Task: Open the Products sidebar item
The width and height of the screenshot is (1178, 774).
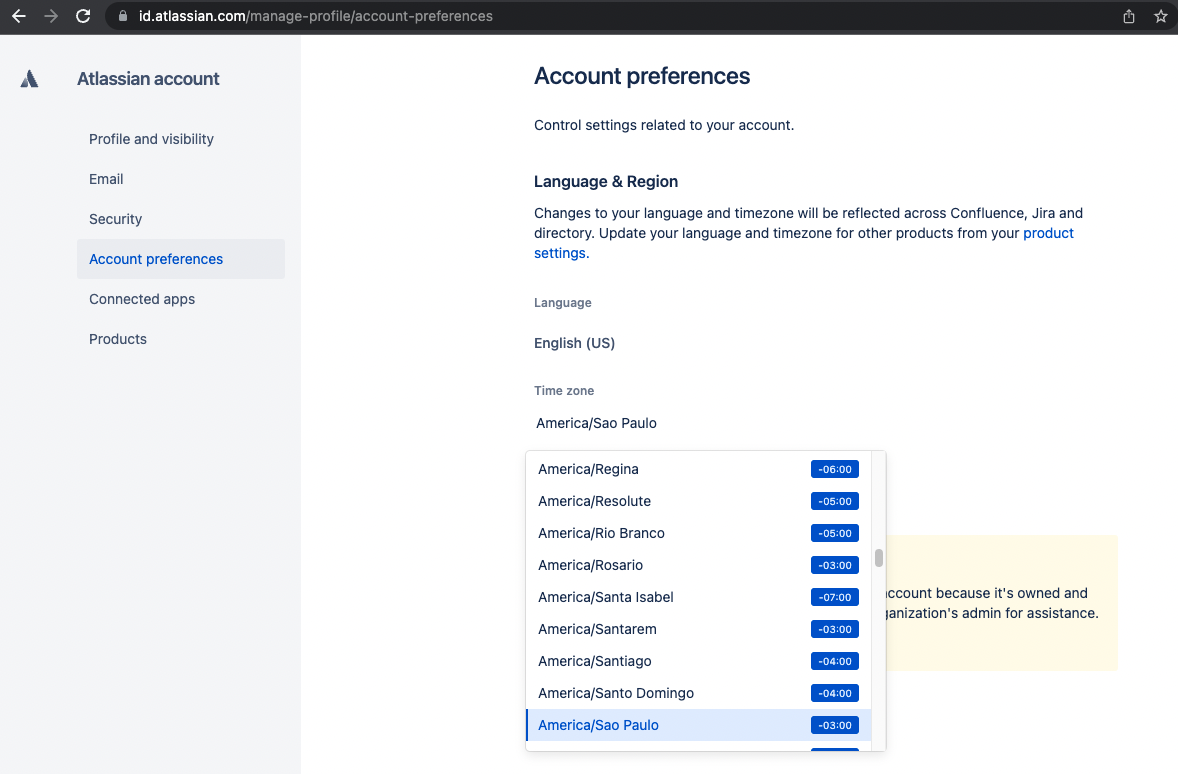Action: coord(118,339)
